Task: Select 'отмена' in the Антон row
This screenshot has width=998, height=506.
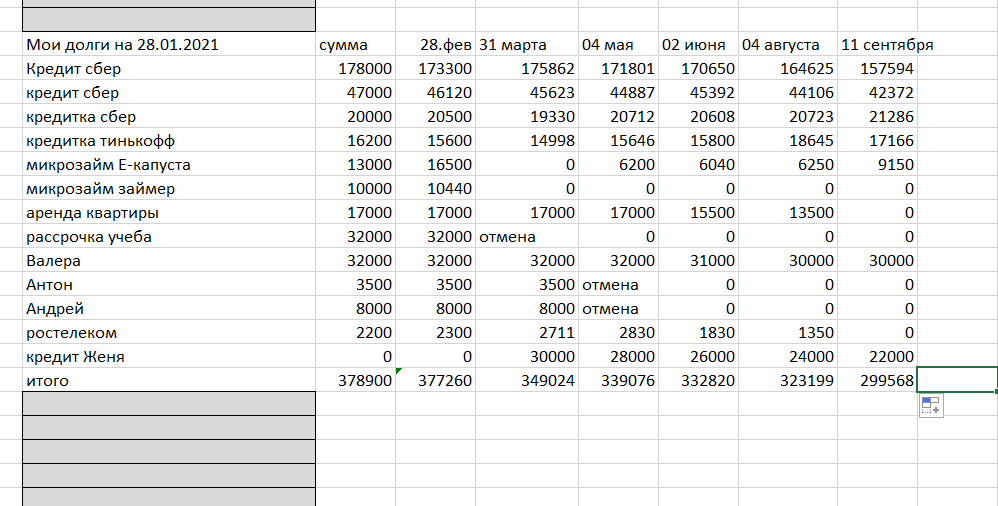Action: point(618,285)
